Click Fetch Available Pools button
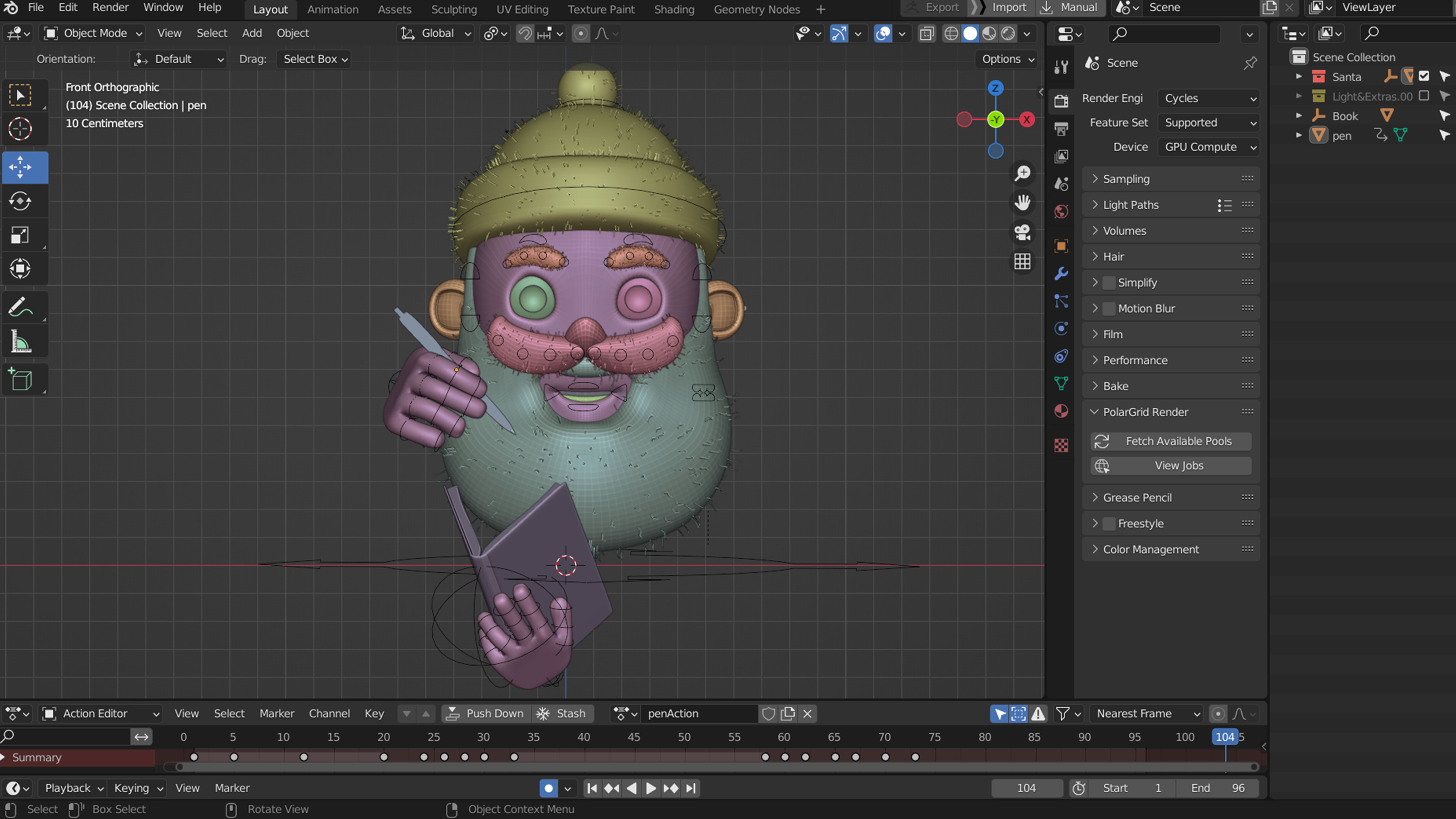 point(1171,441)
